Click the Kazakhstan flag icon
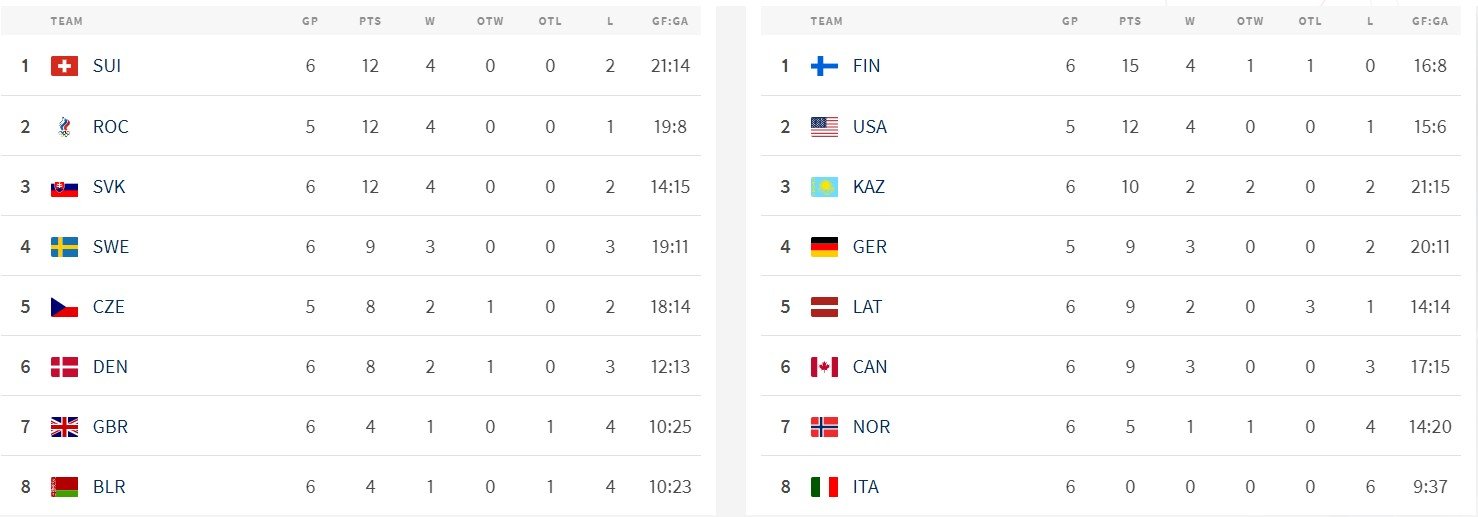The height and width of the screenshot is (517, 1478). coord(824,187)
